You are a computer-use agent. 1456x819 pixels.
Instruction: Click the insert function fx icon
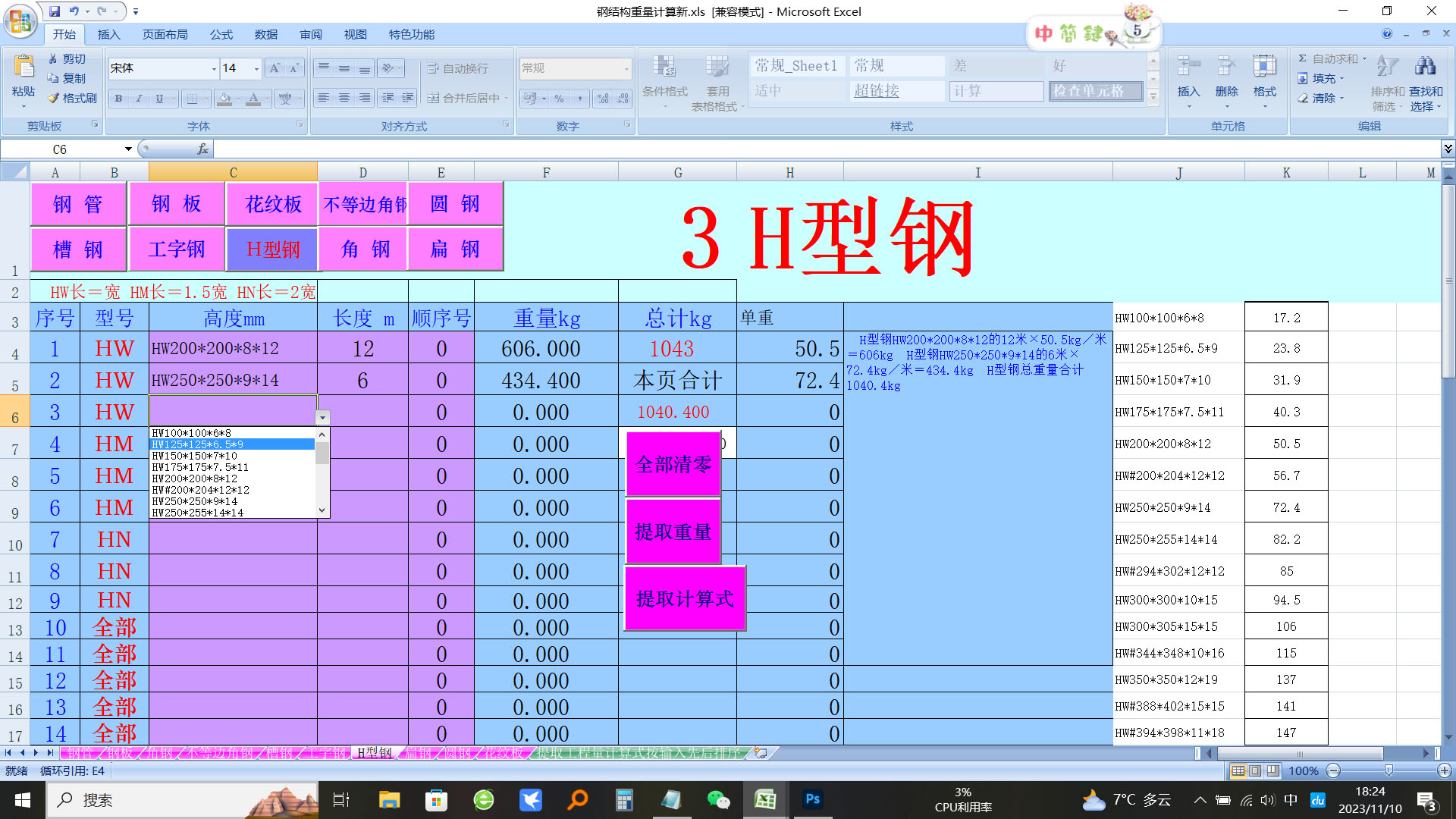coord(202,149)
